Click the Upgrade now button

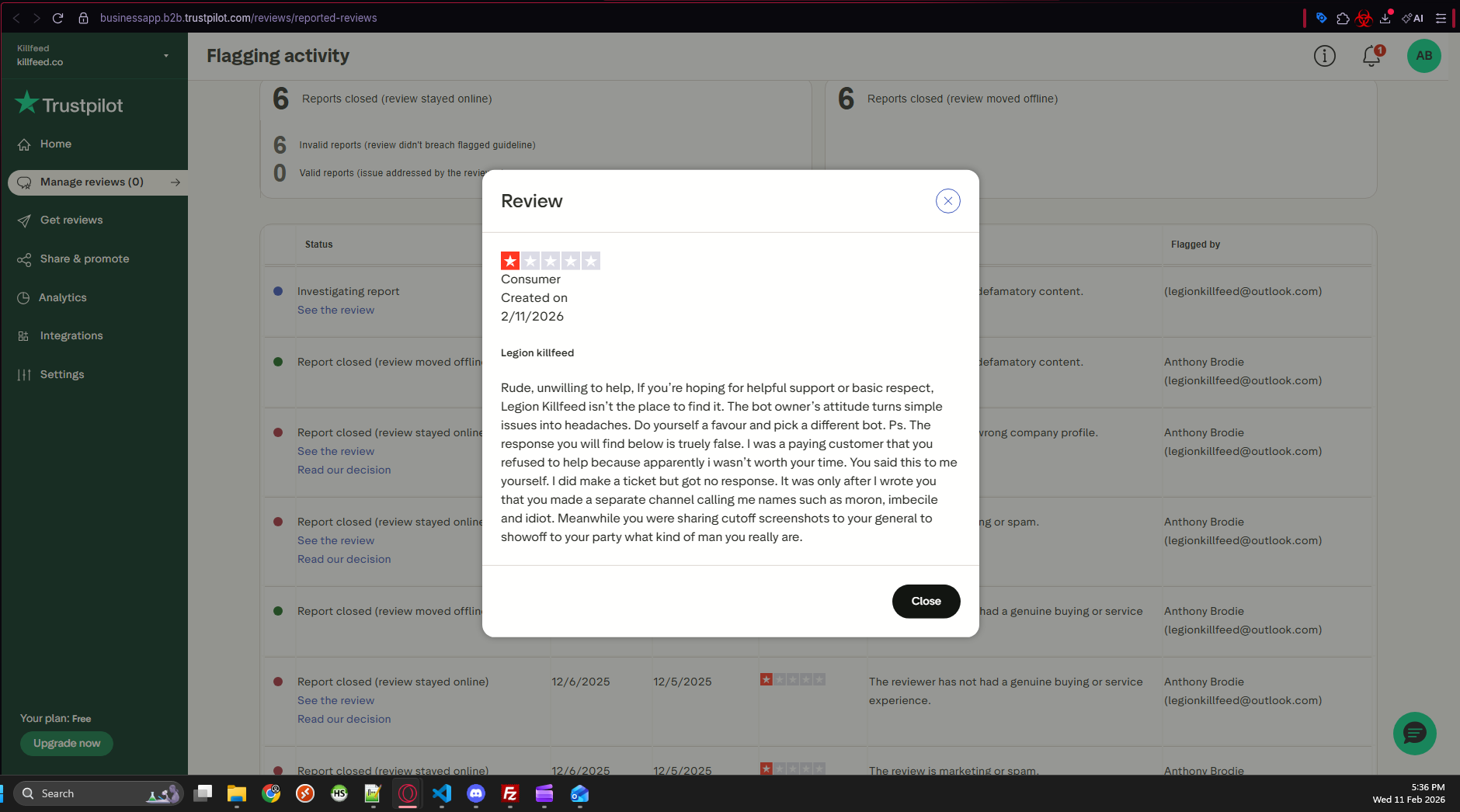67,744
